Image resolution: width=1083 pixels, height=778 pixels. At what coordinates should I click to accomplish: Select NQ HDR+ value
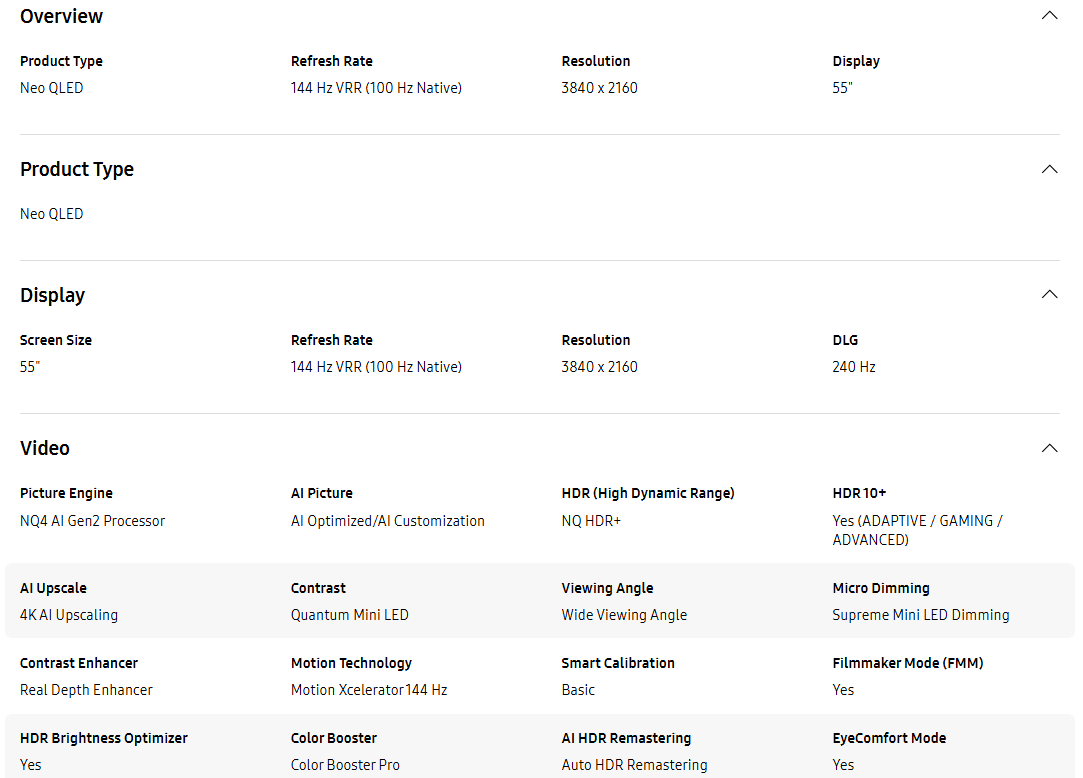click(x=591, y=521)
